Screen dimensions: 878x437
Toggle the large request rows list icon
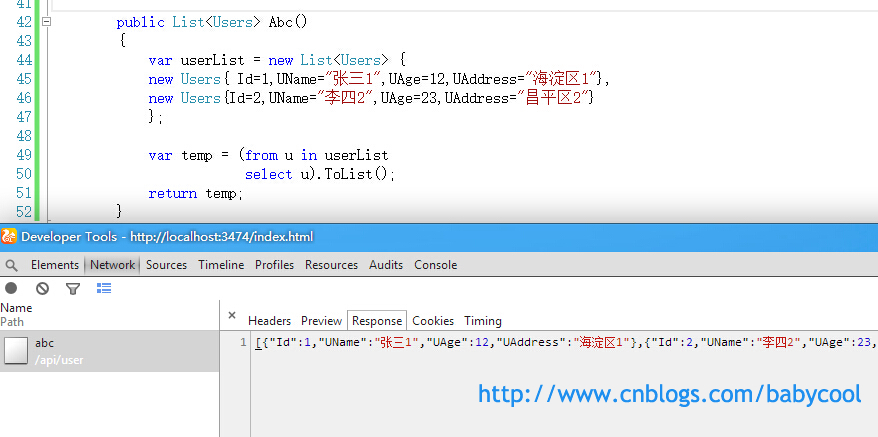(104, 288)
